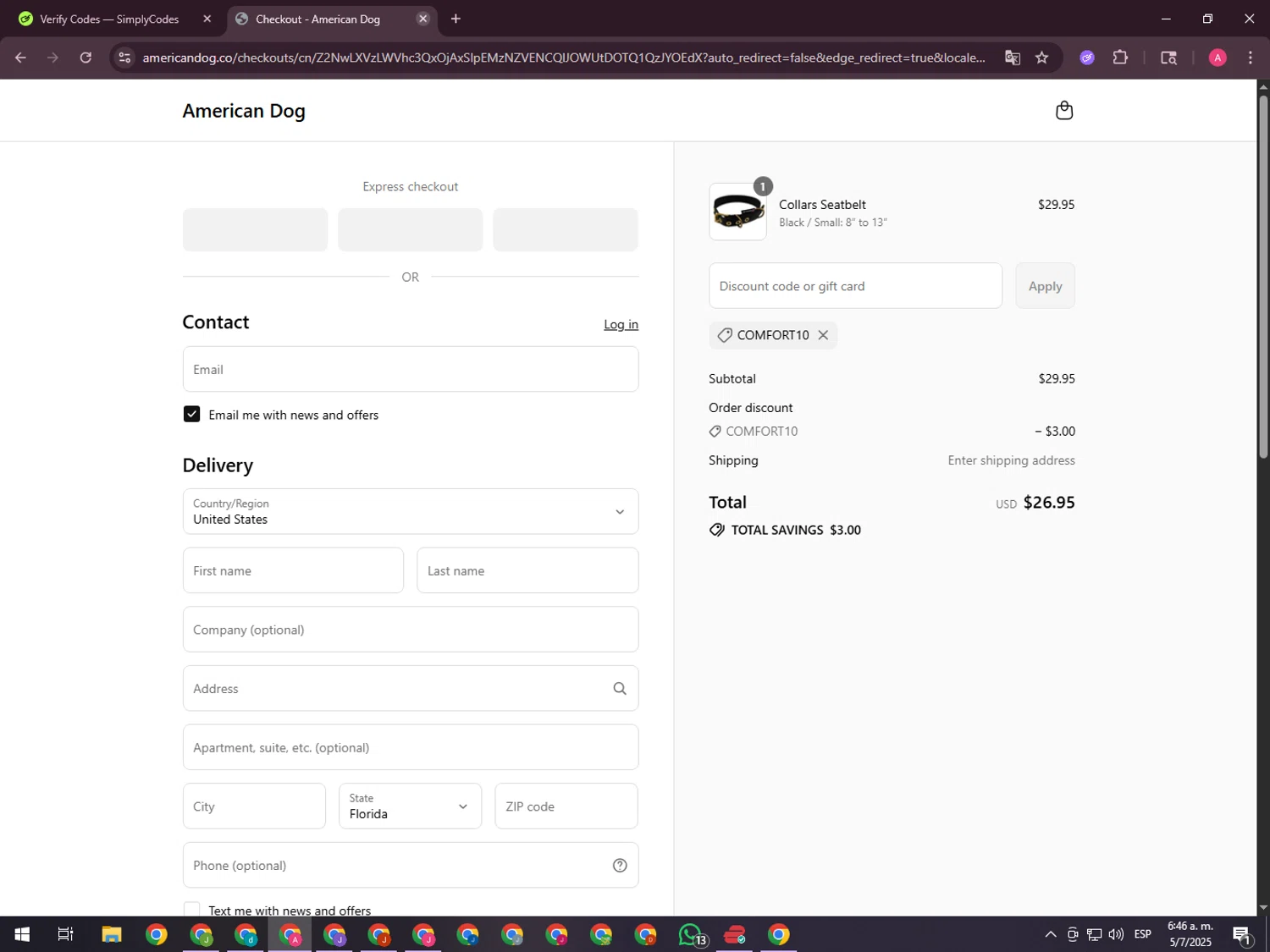Remove the COMFORT10 discount code tag
1270x952 pixels.
(x=823, y=335)
